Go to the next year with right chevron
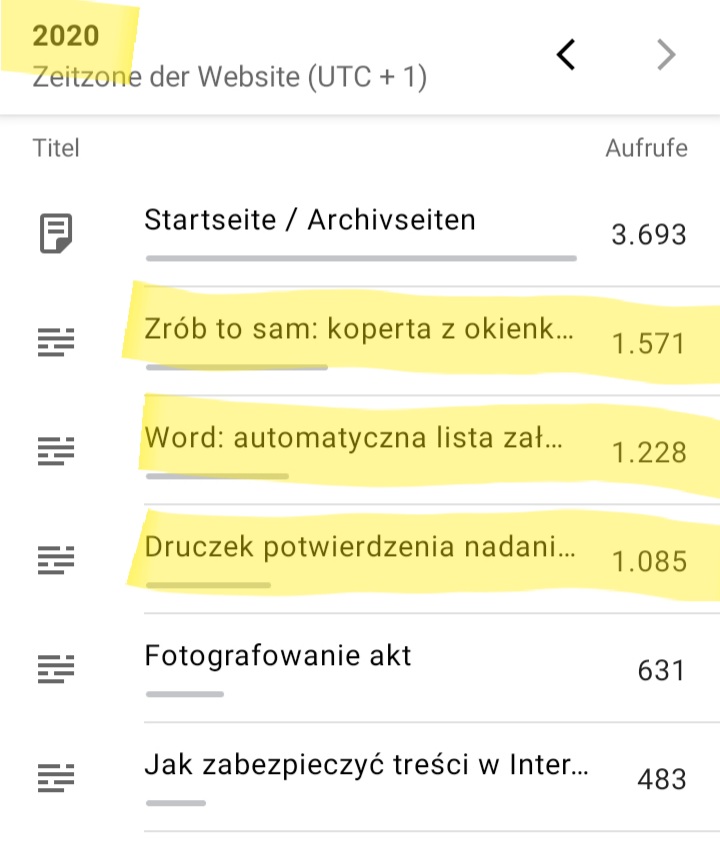The height and width of the screenshot is (843, 720). coord(666,56)
